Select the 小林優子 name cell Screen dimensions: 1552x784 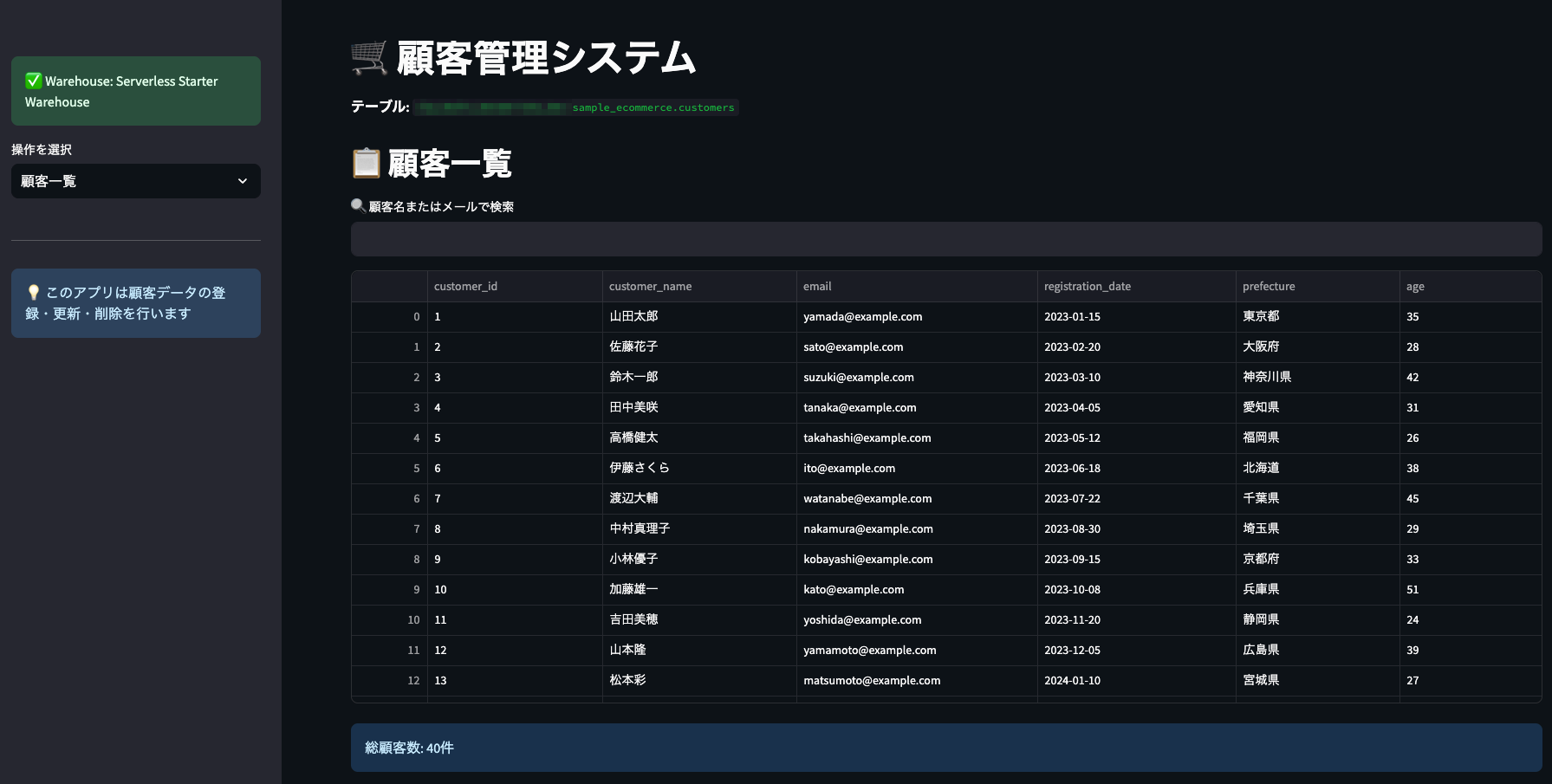pyautogui.click(x=699, y=560)
